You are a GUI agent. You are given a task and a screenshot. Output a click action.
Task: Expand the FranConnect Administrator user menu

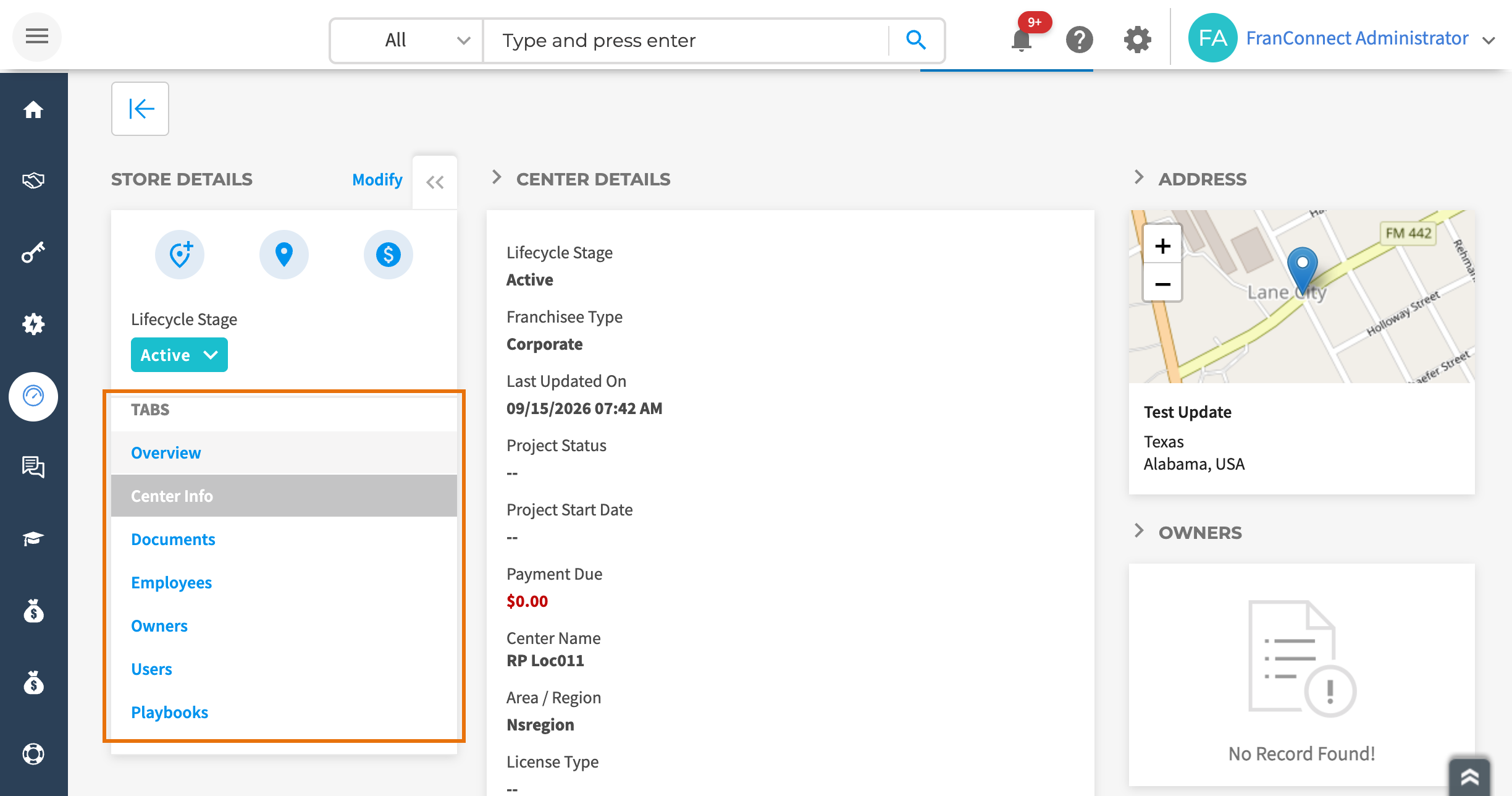(x=1490, y=40)
